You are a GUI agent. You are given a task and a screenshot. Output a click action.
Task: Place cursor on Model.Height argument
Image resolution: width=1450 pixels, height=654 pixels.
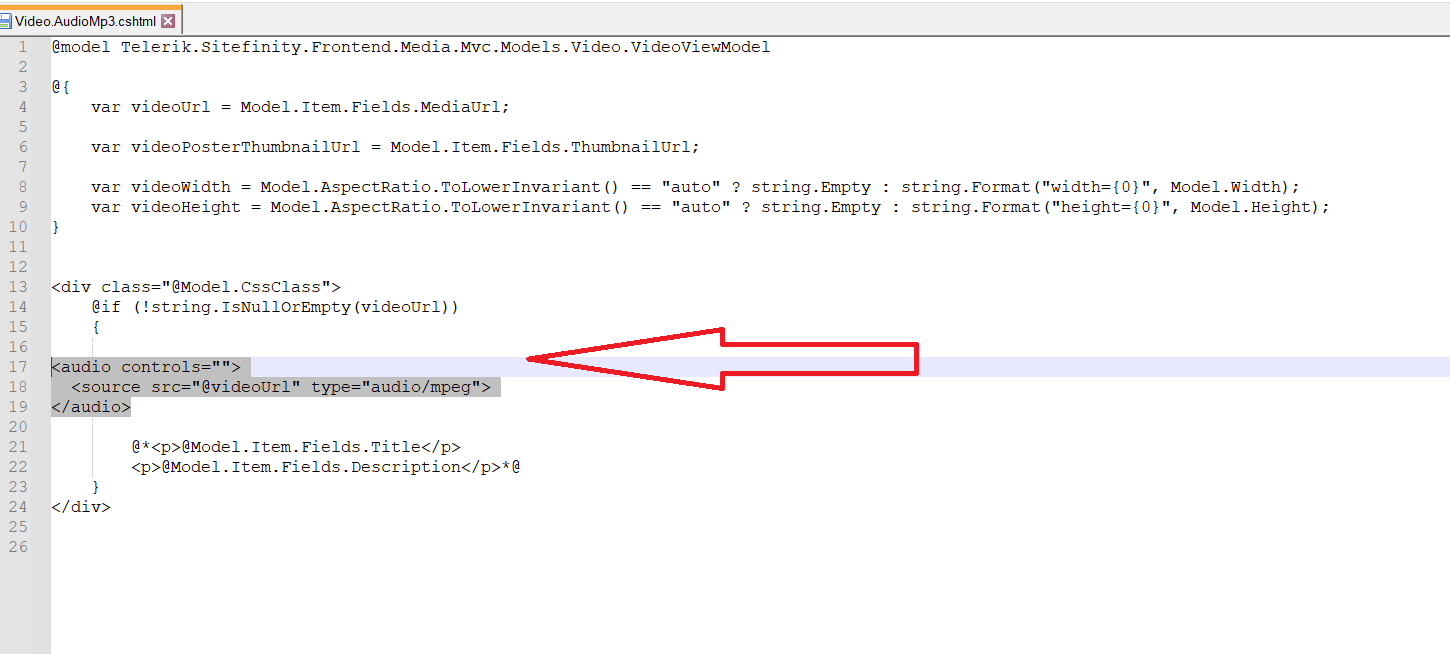coord(1251,207)
